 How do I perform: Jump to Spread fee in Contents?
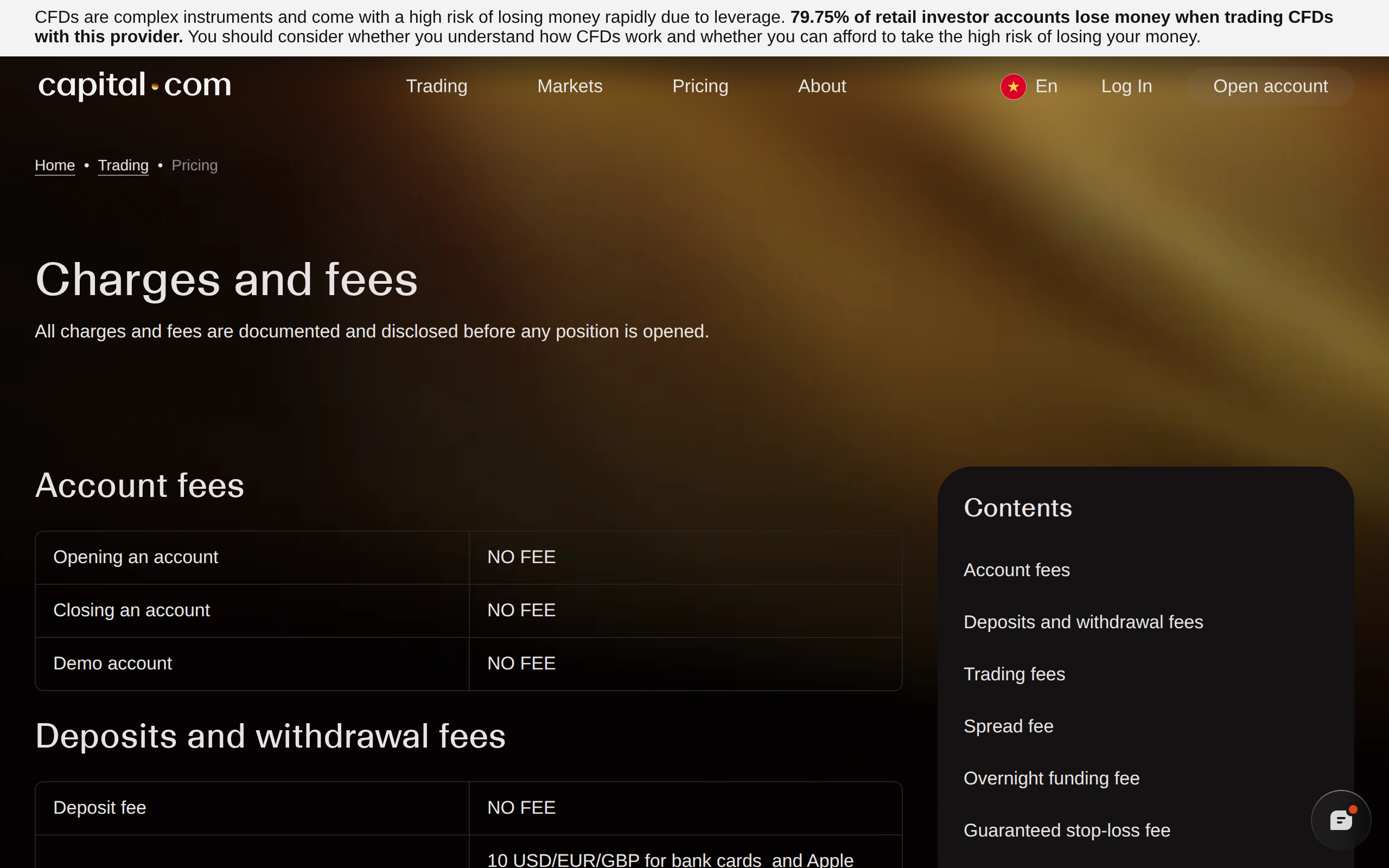(x=1009, y=726)
